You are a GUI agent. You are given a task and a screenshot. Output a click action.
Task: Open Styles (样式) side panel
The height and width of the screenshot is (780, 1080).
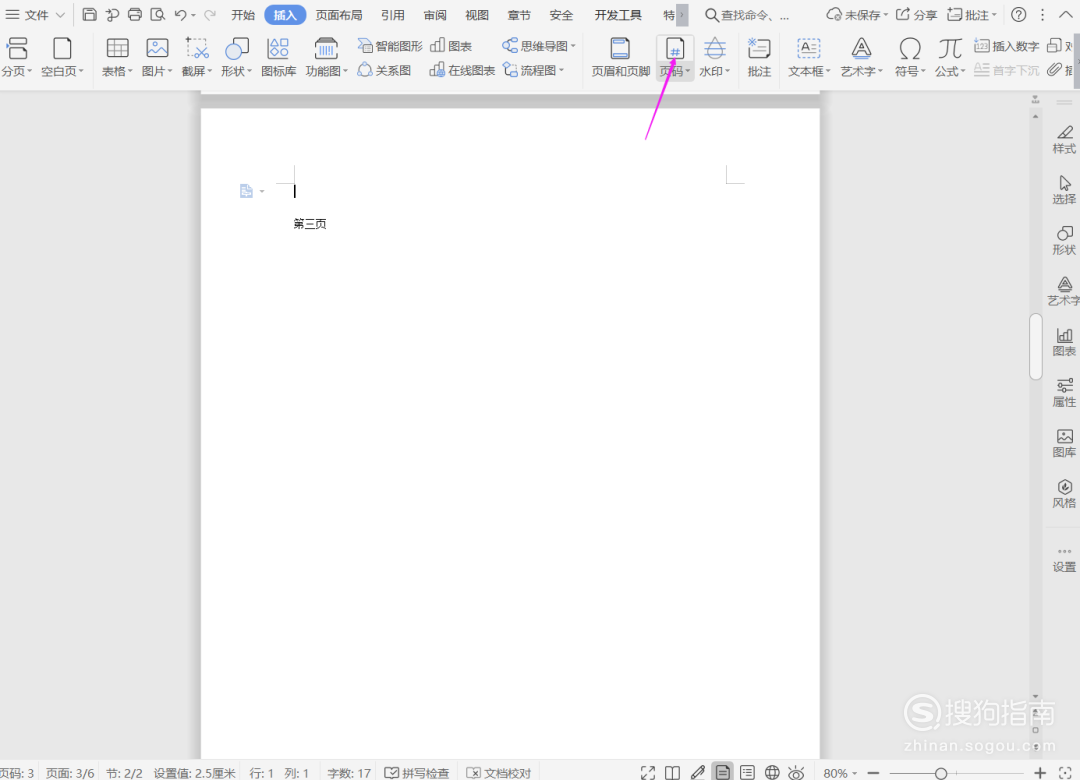coord(1063,140)
